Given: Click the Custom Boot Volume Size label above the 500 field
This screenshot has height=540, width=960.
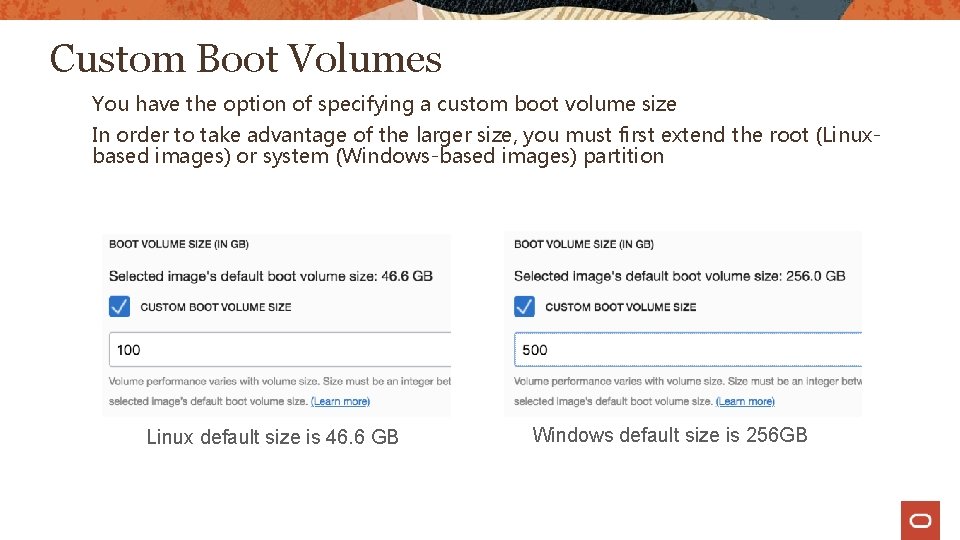Looking at the screenshot, I should point(620,307).
